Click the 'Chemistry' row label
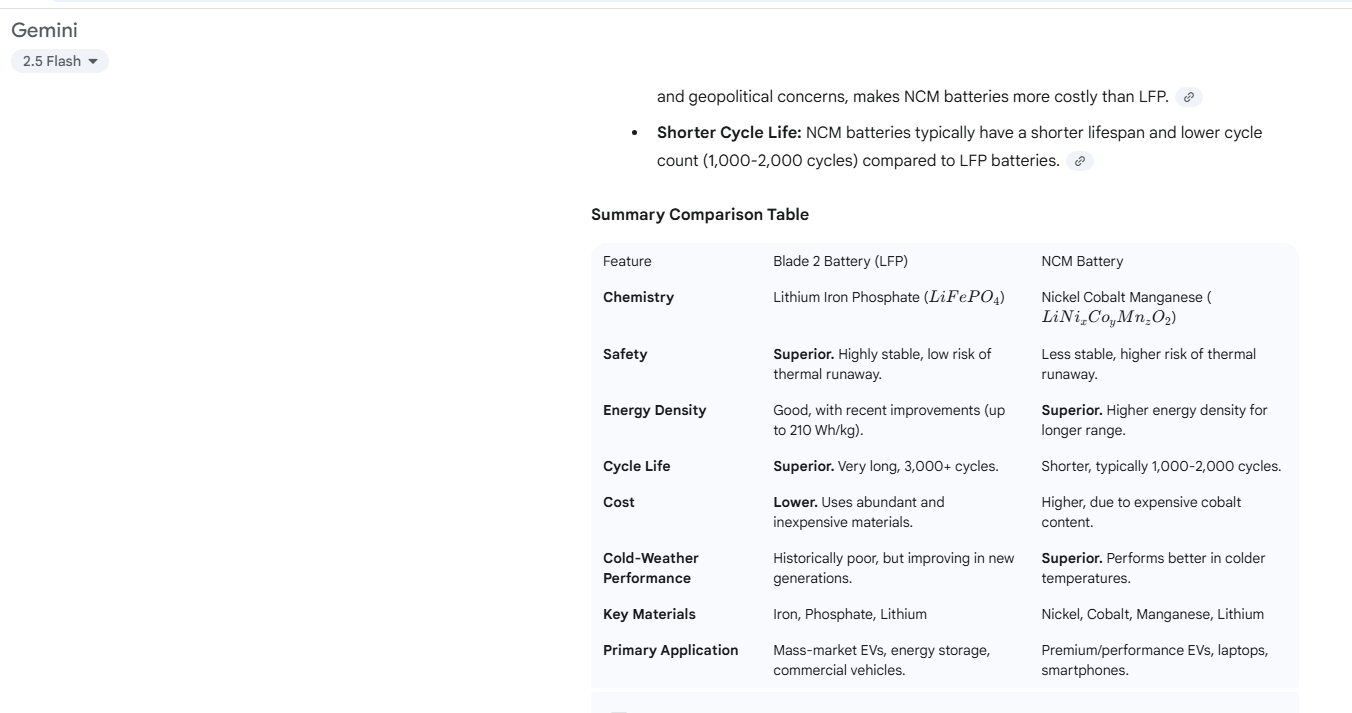 point(638,297)
